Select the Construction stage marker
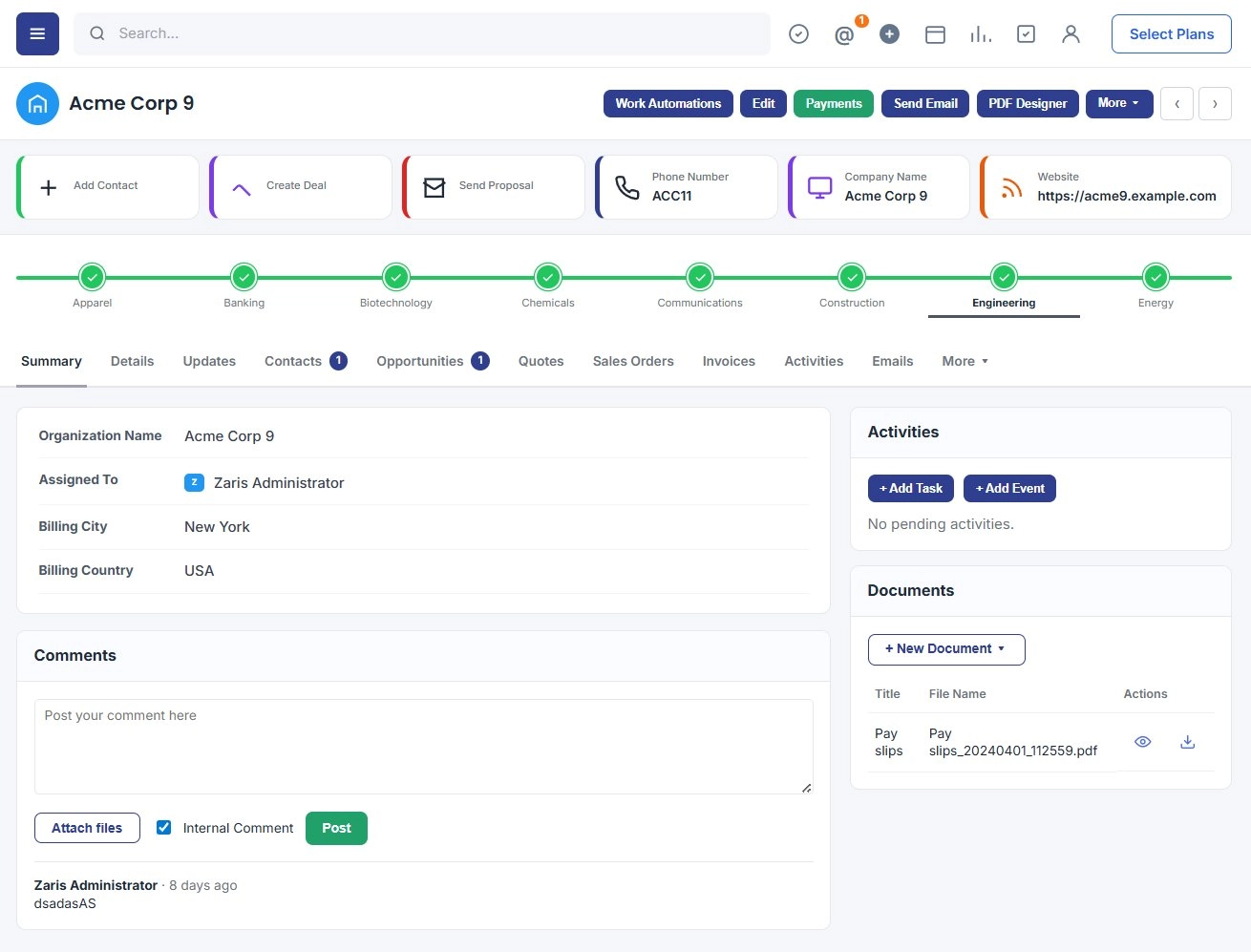Screen dimensions: 1251x952 [852, 278]
